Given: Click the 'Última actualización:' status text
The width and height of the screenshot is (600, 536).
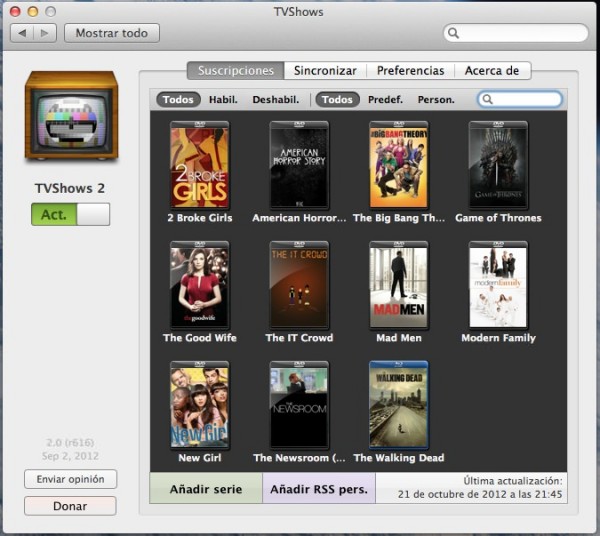Looking at the screenshot, I should tap(513, 481).
